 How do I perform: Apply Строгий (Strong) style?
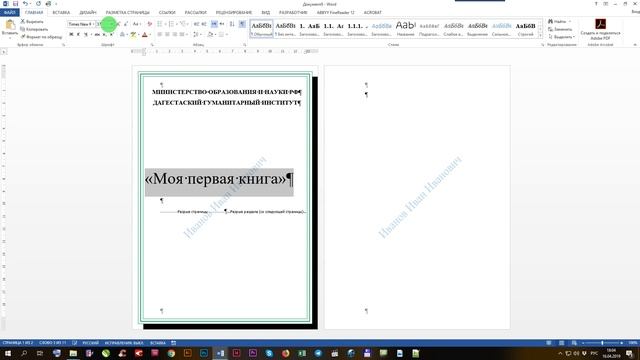(x=525, y=29)
